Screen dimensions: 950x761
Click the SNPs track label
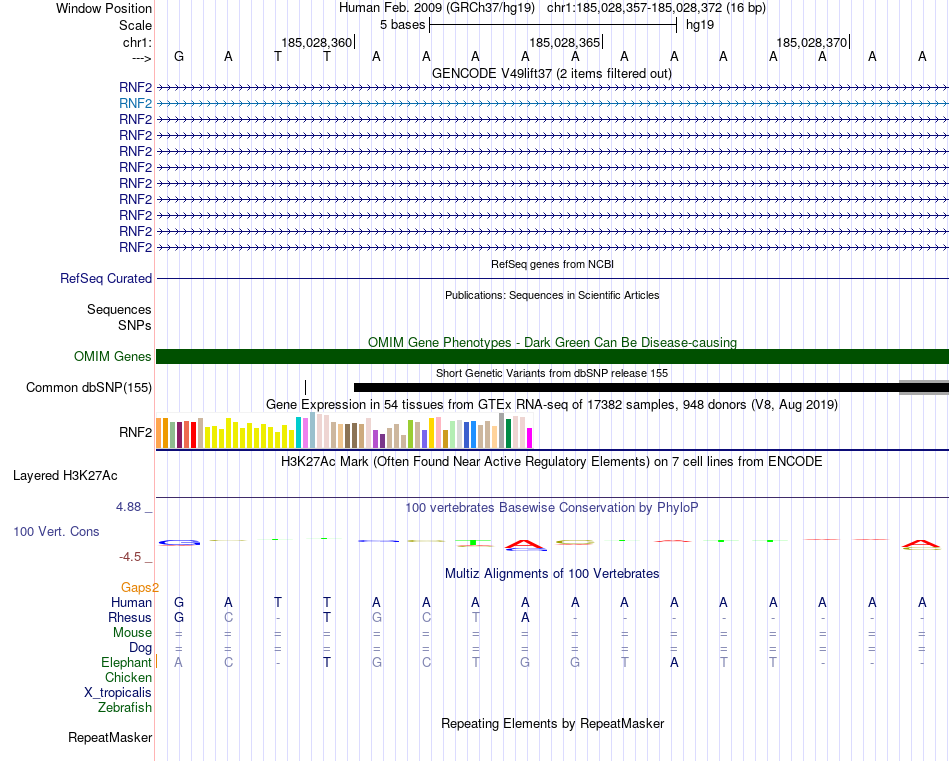(x=135, y=325)
